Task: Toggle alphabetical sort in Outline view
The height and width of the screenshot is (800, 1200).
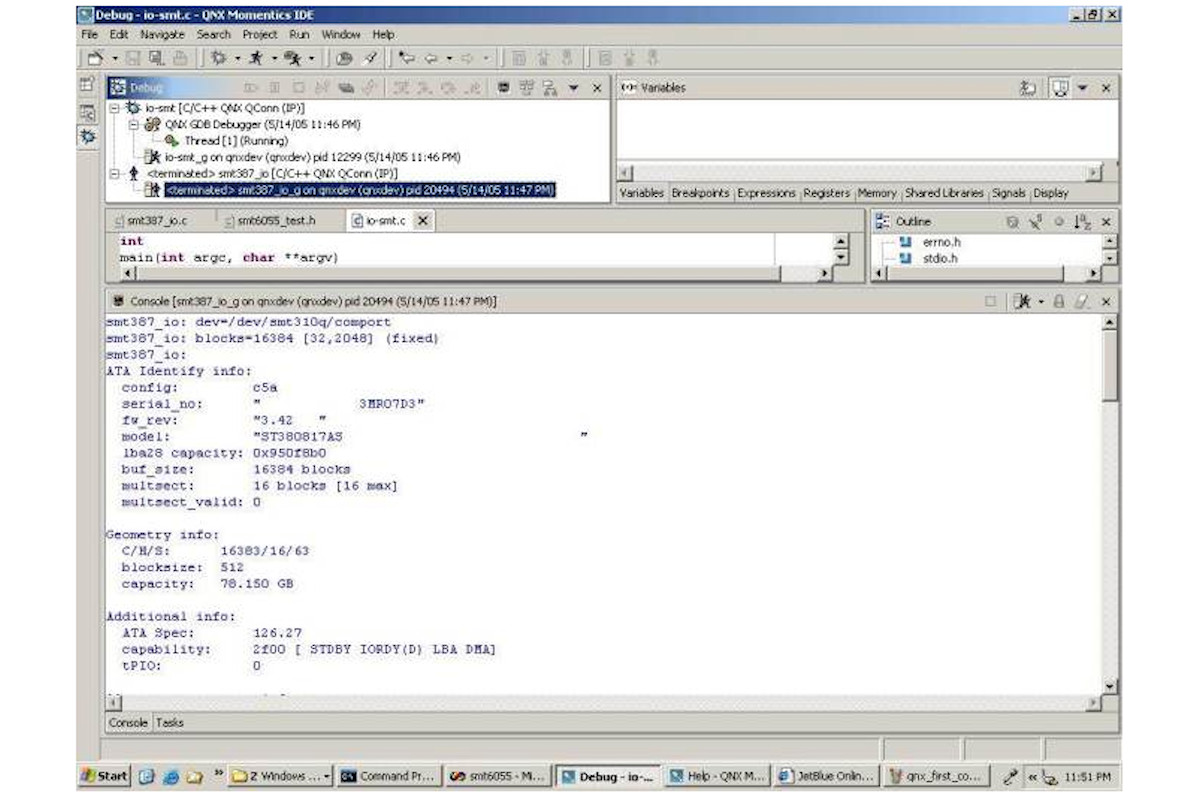Action: 1082,221
